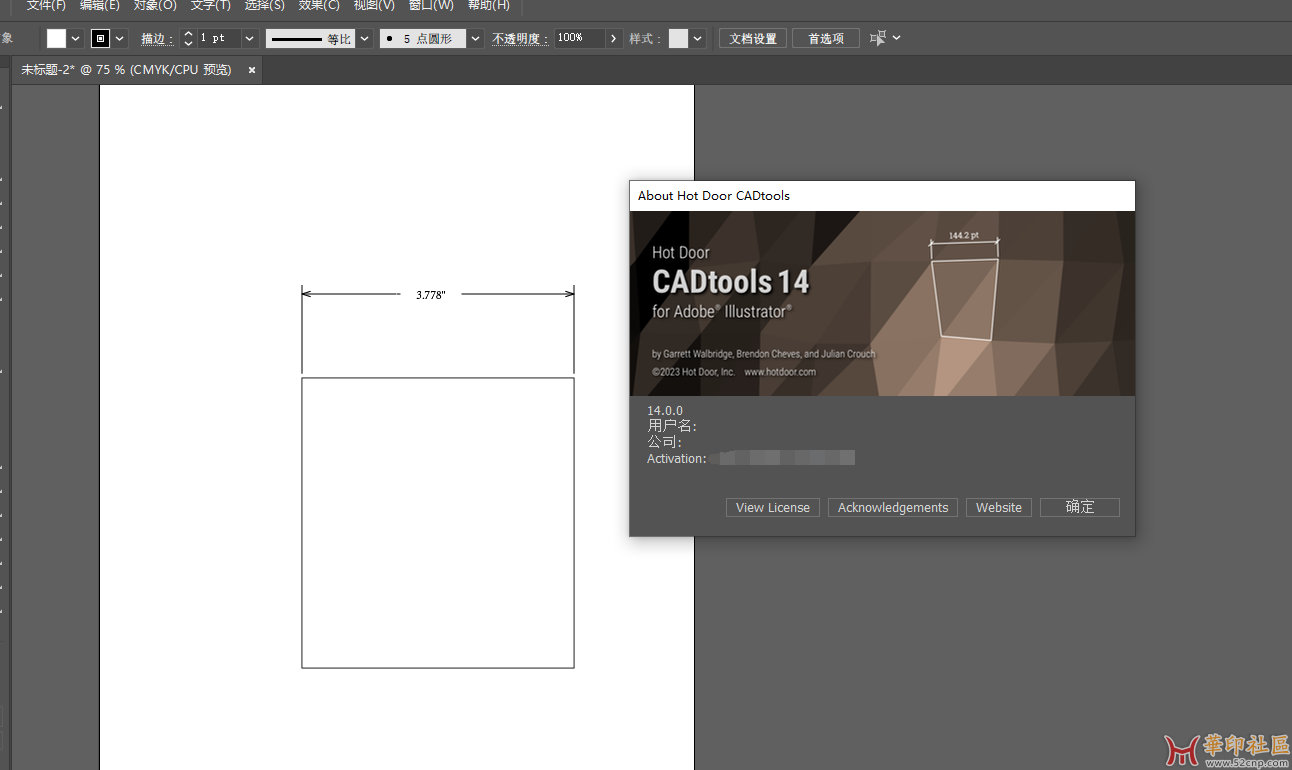Image resolution: width=1292 pixels, height=770 pixels.
Task: Click the www.hotdoor.com text in banner
Action: pos(780,372)
